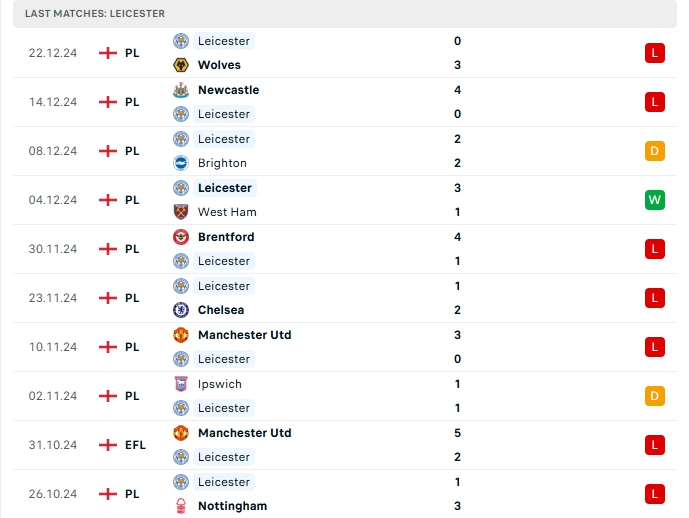689x518 pixels.
Task: Open Chelsea team link
Action: click(221, 310)
